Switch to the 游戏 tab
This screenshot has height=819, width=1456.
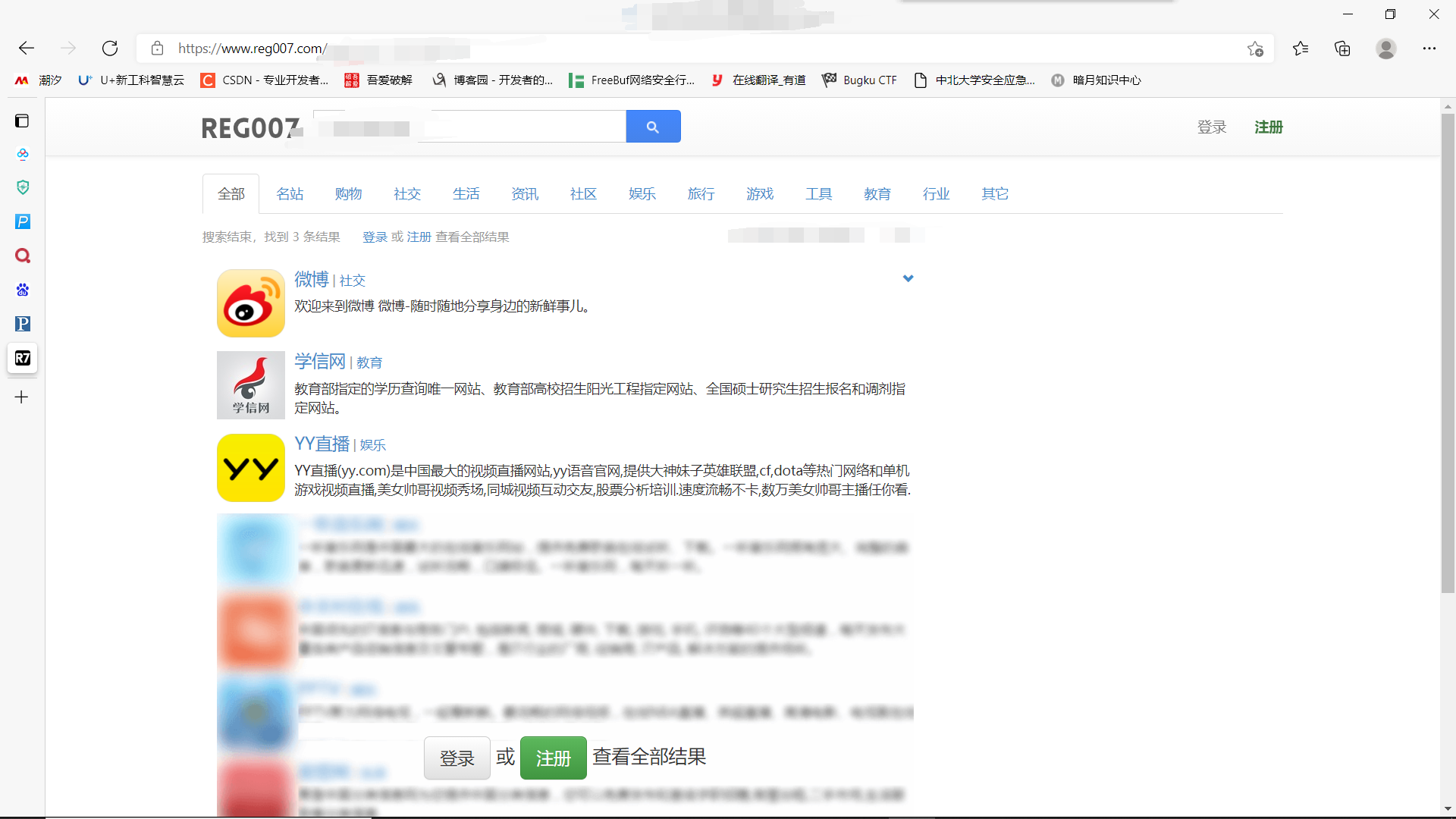point(760,194)
